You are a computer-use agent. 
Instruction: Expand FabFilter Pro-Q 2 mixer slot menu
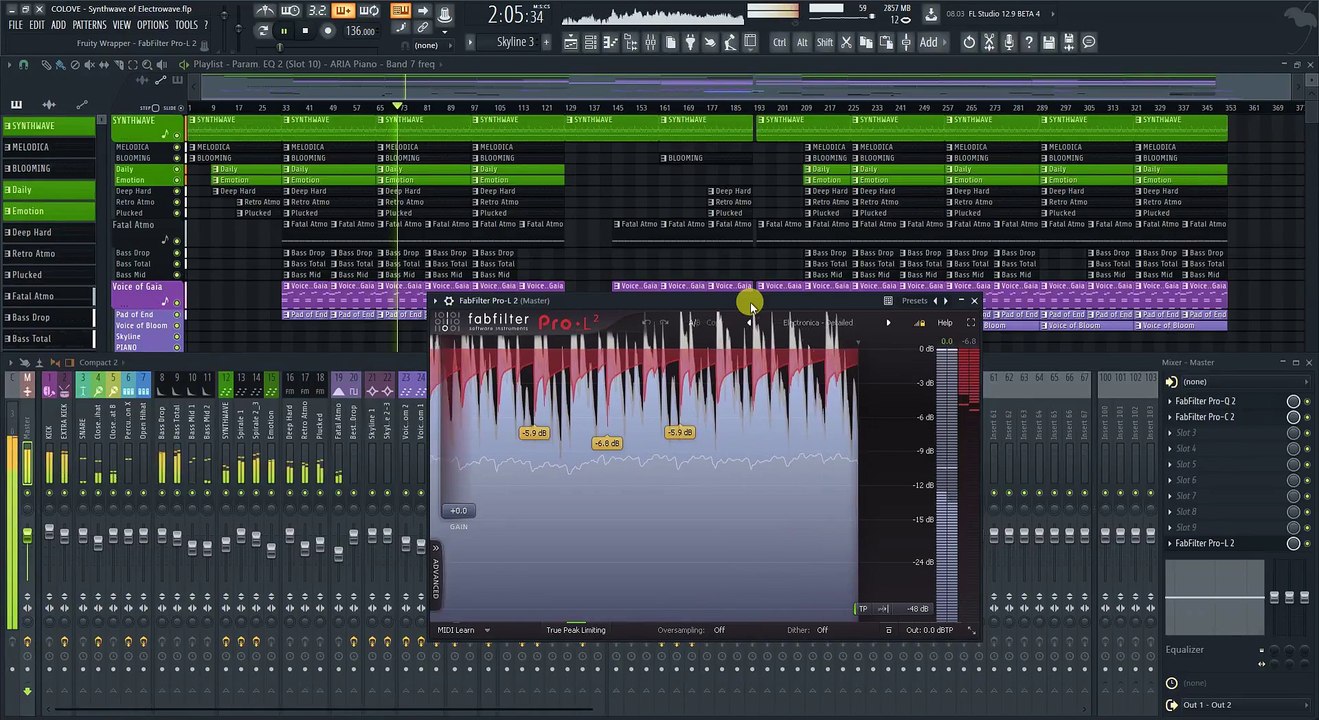pos(1170,401)
